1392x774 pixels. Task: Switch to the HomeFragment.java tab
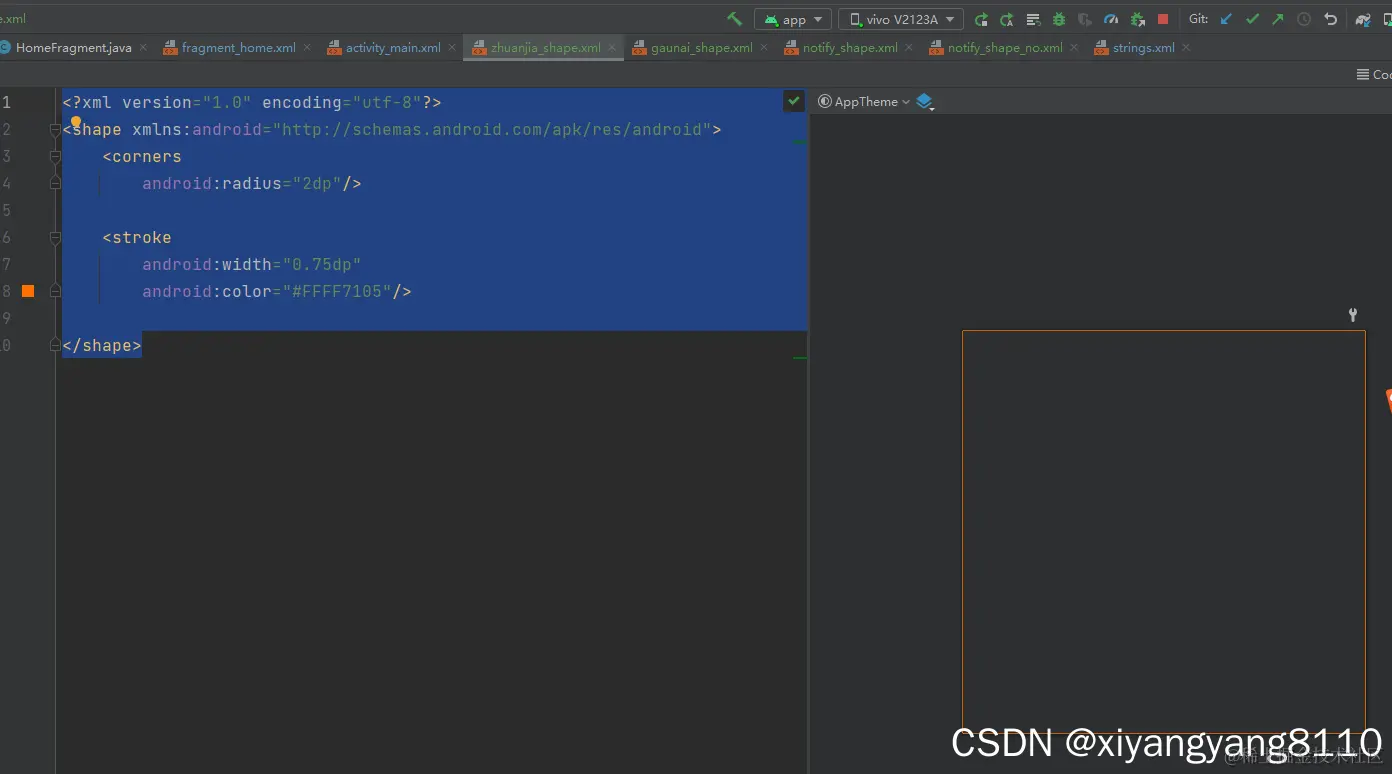point(73,48)
